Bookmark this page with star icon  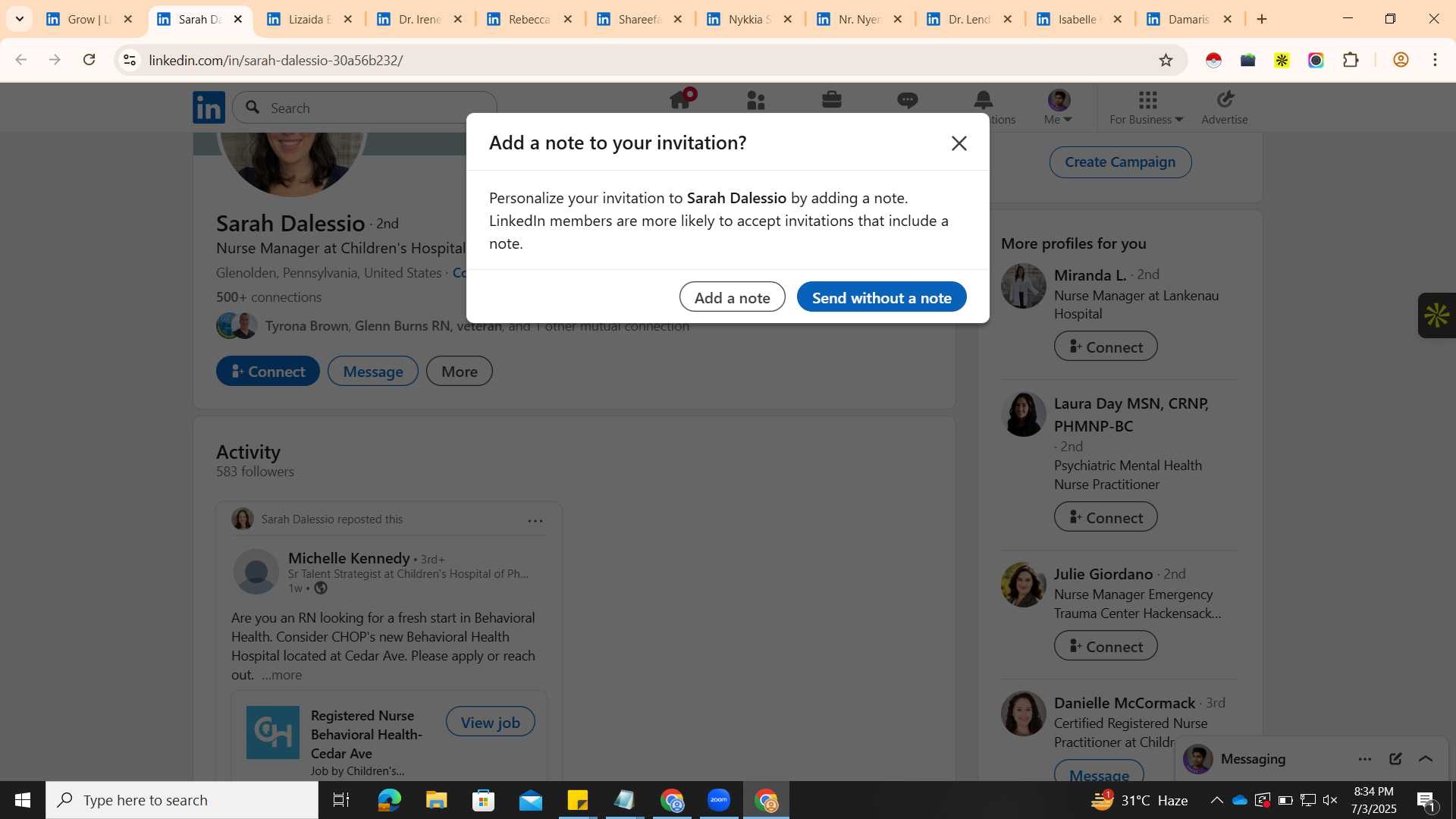coord(1166,60)
